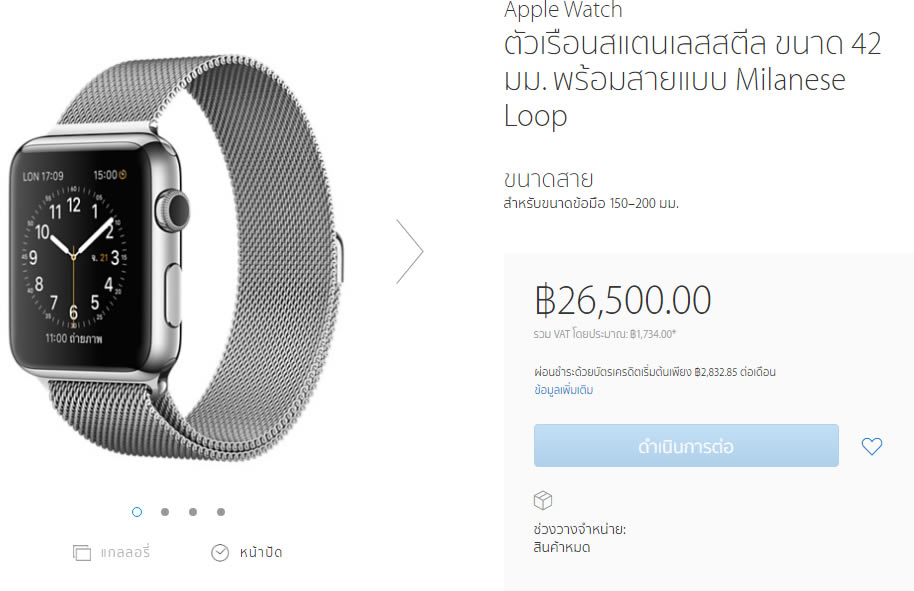Go to the fourth carousel dot

[x=221, y=512]
